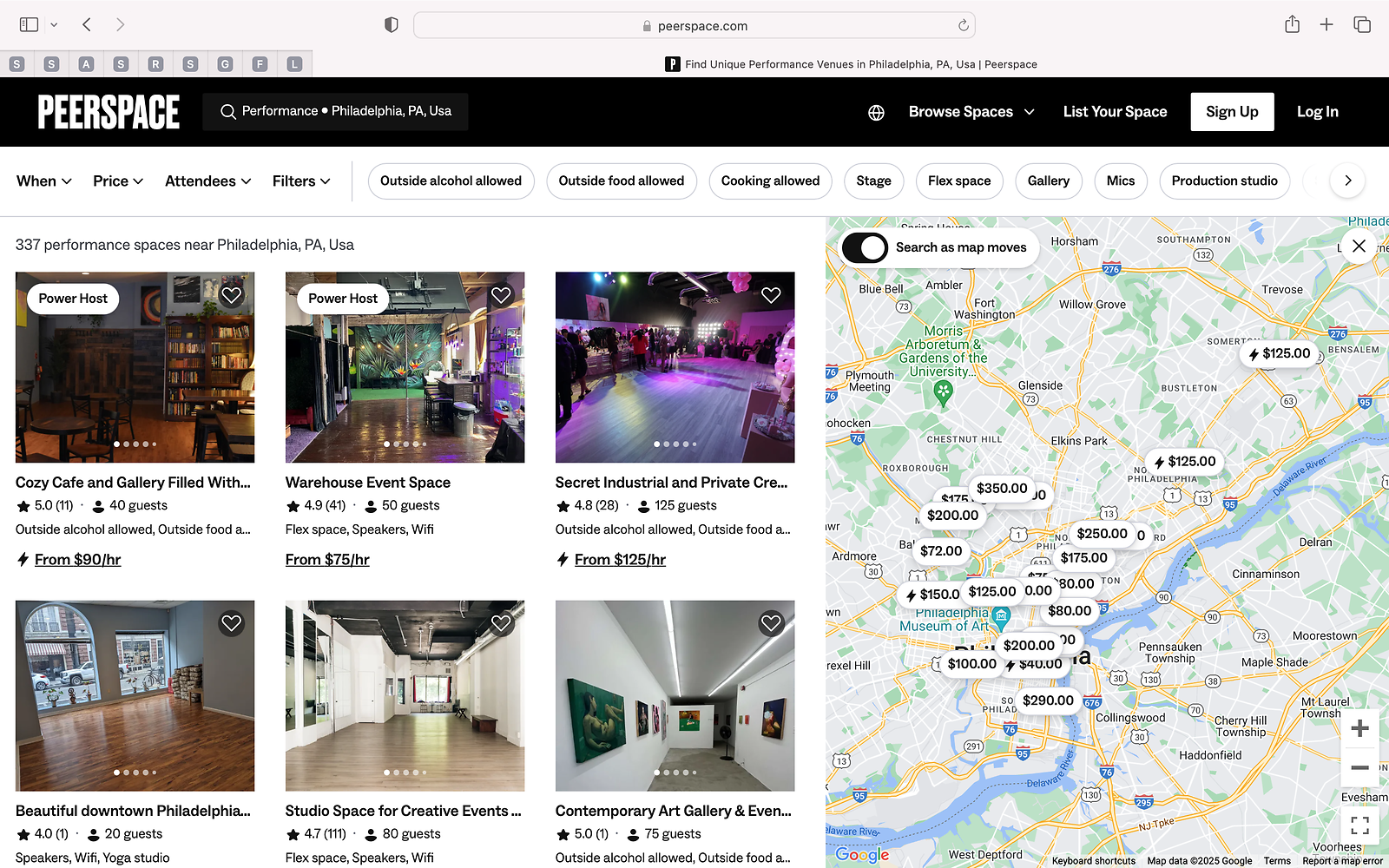The image size is (1389, 868).
Task: Enter fullscreen map view
Action: (1359, 825)
